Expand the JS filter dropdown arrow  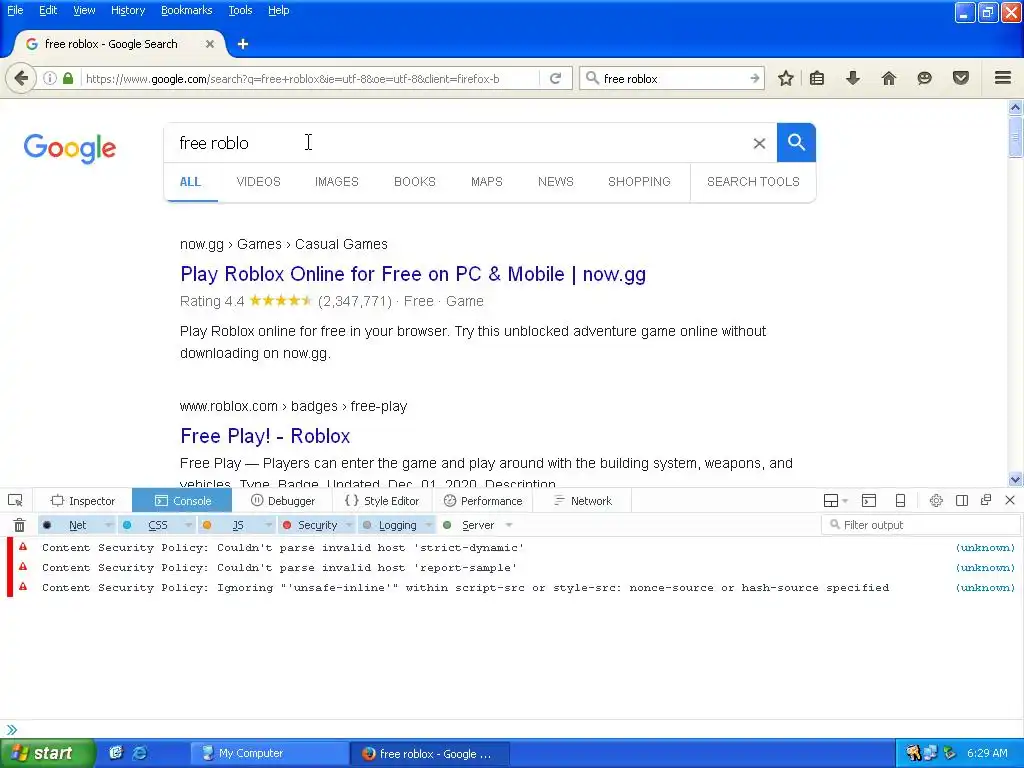click(x=268, y=525)
